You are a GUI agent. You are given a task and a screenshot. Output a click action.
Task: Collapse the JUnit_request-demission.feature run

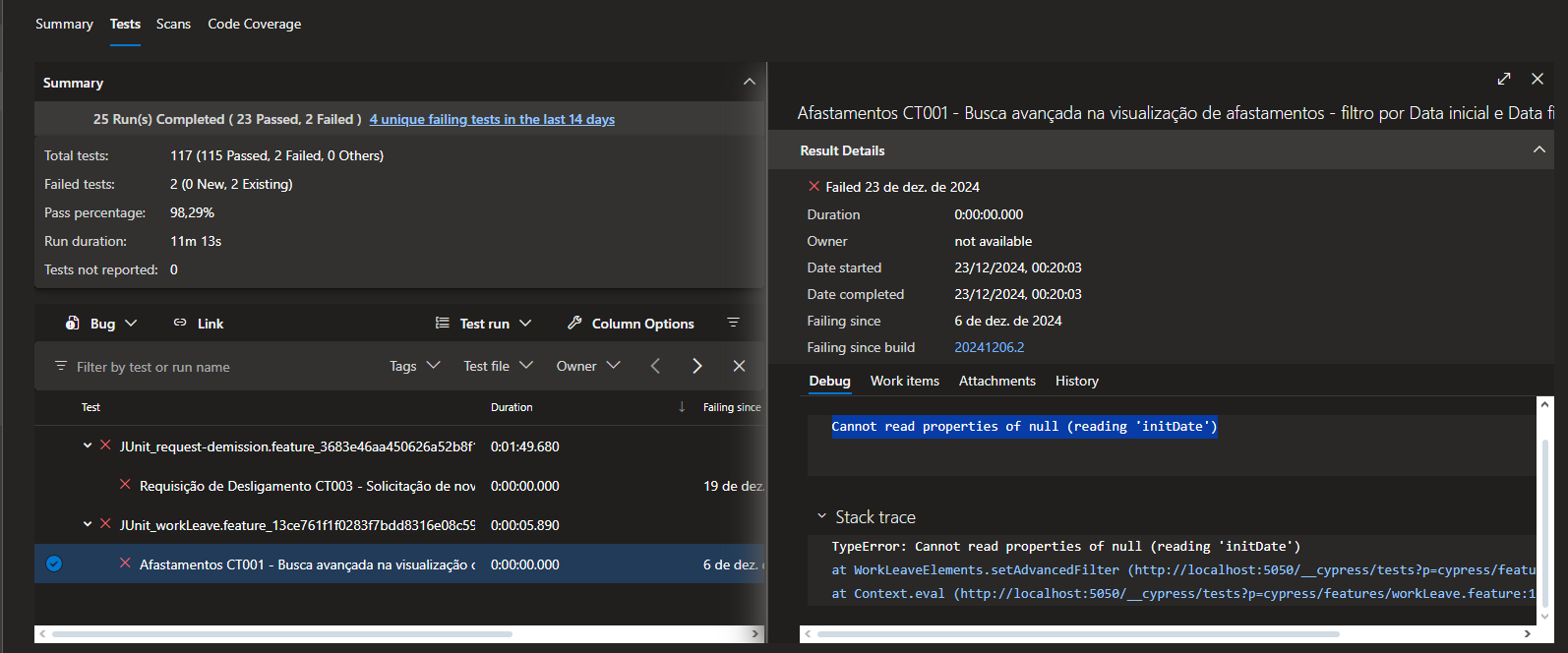(88, 445)
